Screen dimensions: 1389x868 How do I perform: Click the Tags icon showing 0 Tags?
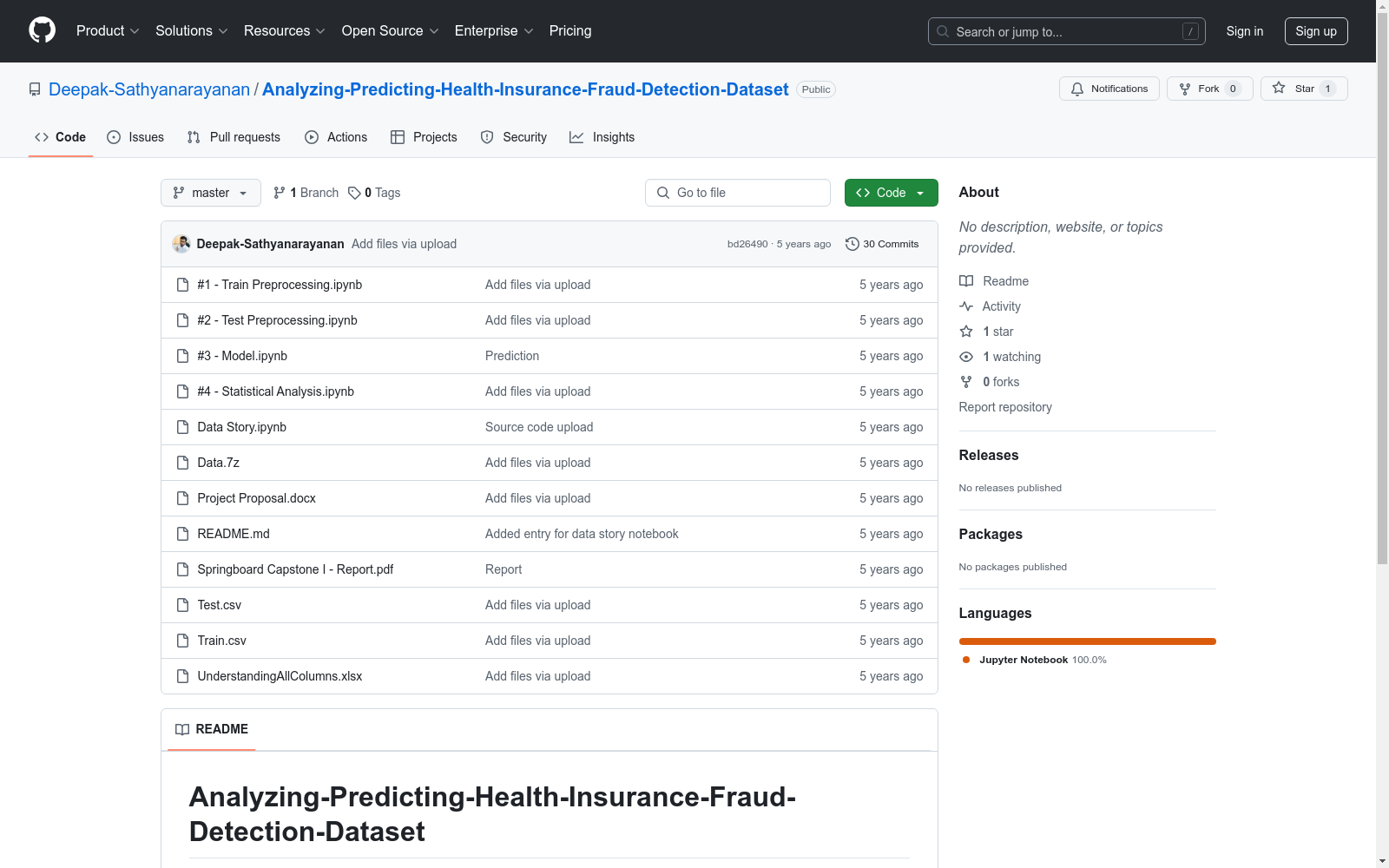354,193
